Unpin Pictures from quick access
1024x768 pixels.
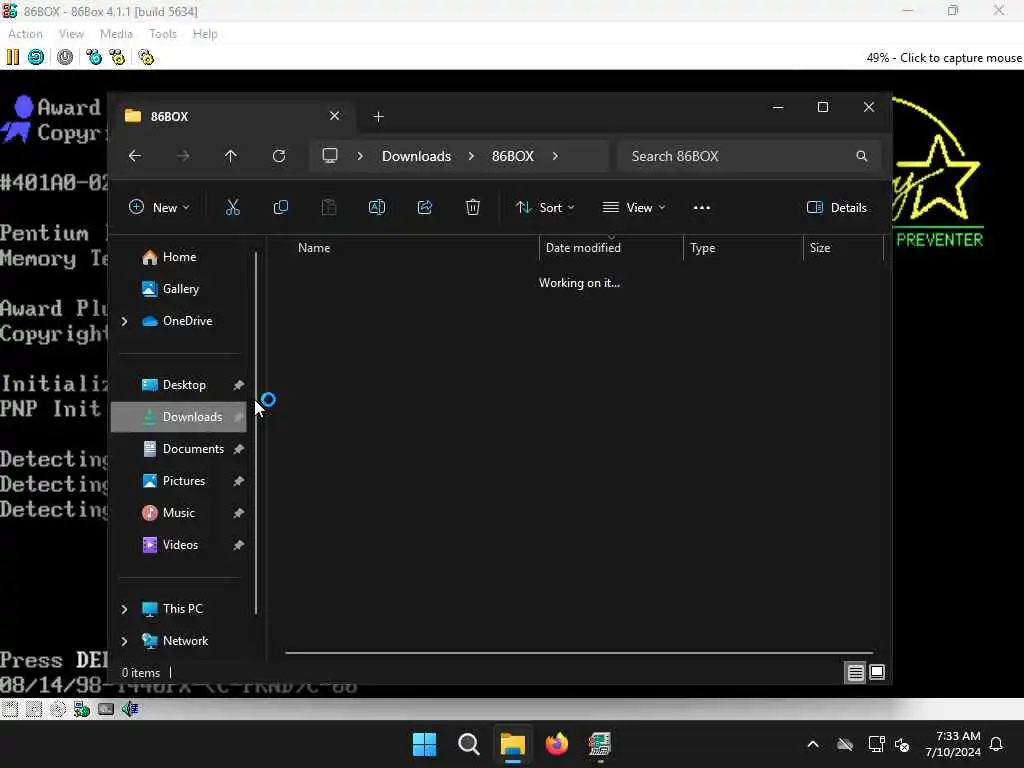pyautogui.click(x=238, y=481)
